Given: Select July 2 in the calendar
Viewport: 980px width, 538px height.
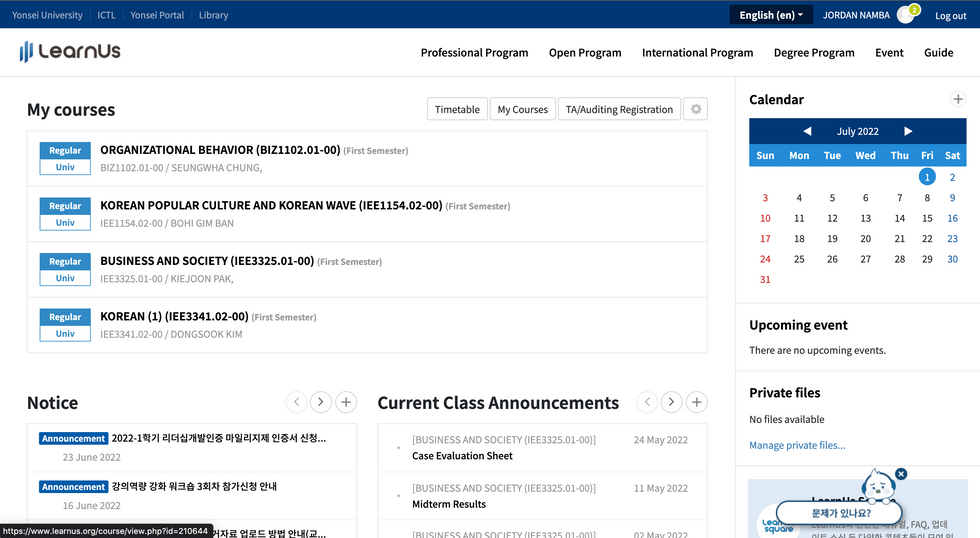Looking at the screenshot, I should [952, 177].
